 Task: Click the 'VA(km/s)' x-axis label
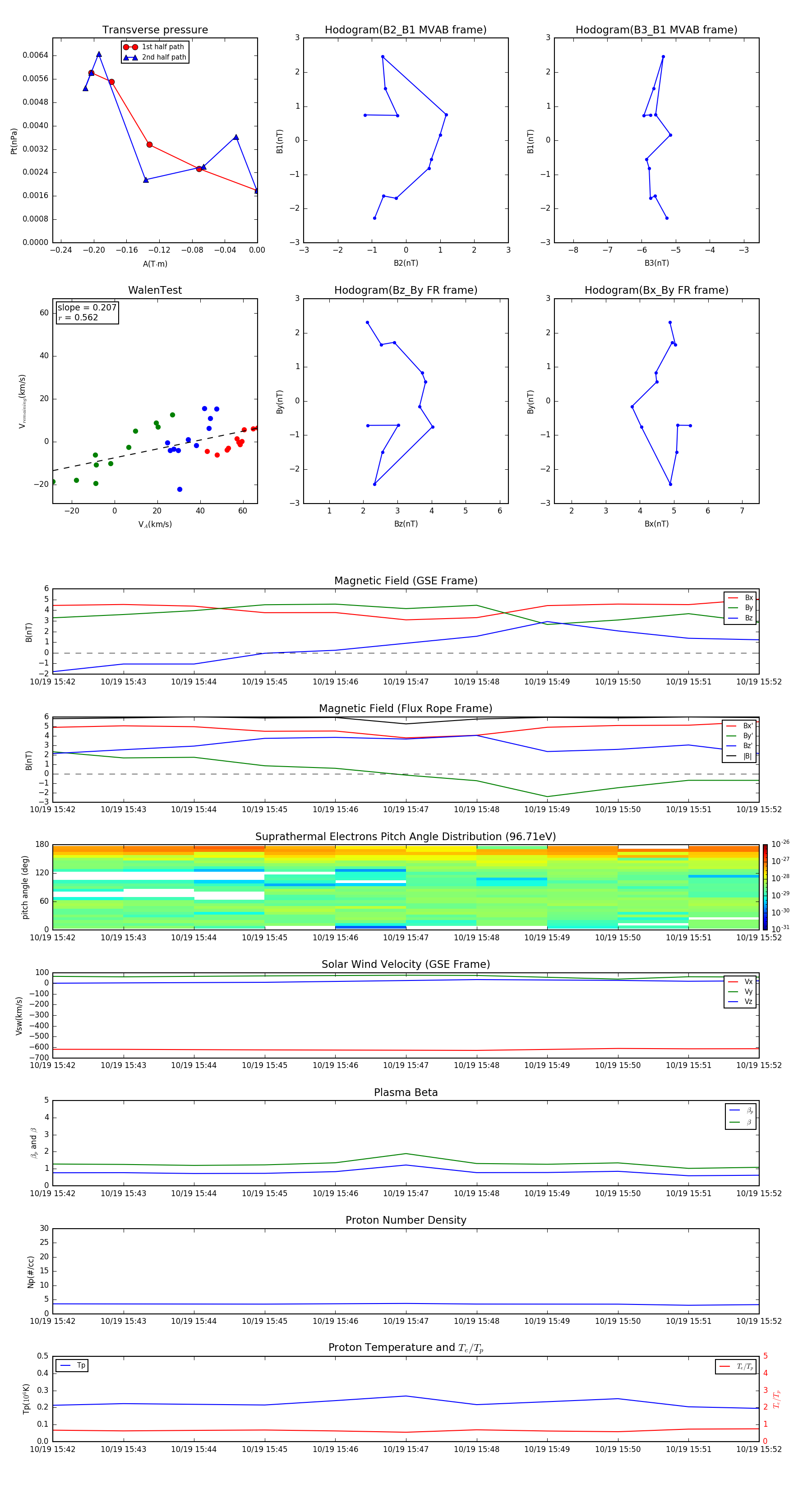(x=155, y=524)
